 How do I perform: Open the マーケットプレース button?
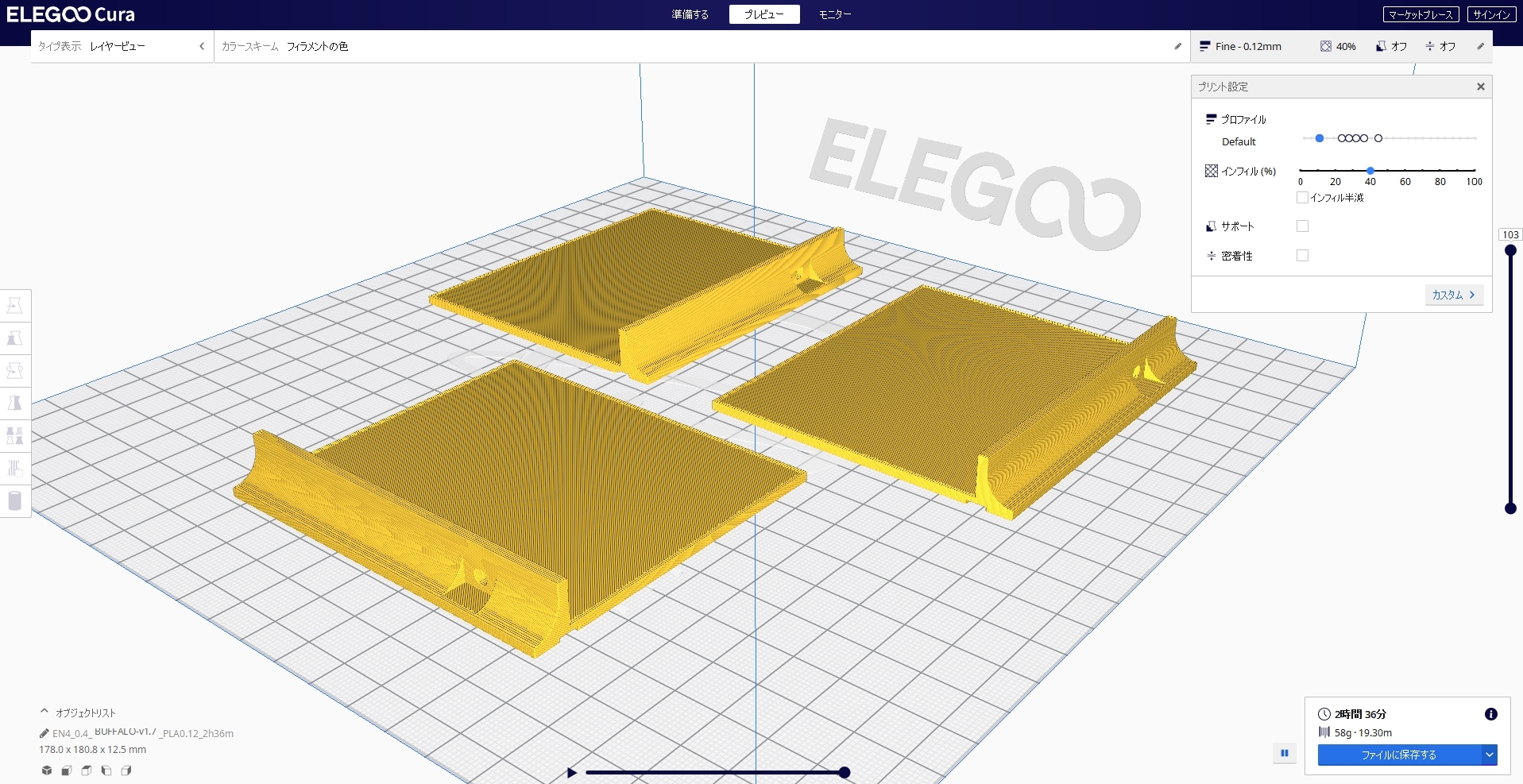[1421, 14]
